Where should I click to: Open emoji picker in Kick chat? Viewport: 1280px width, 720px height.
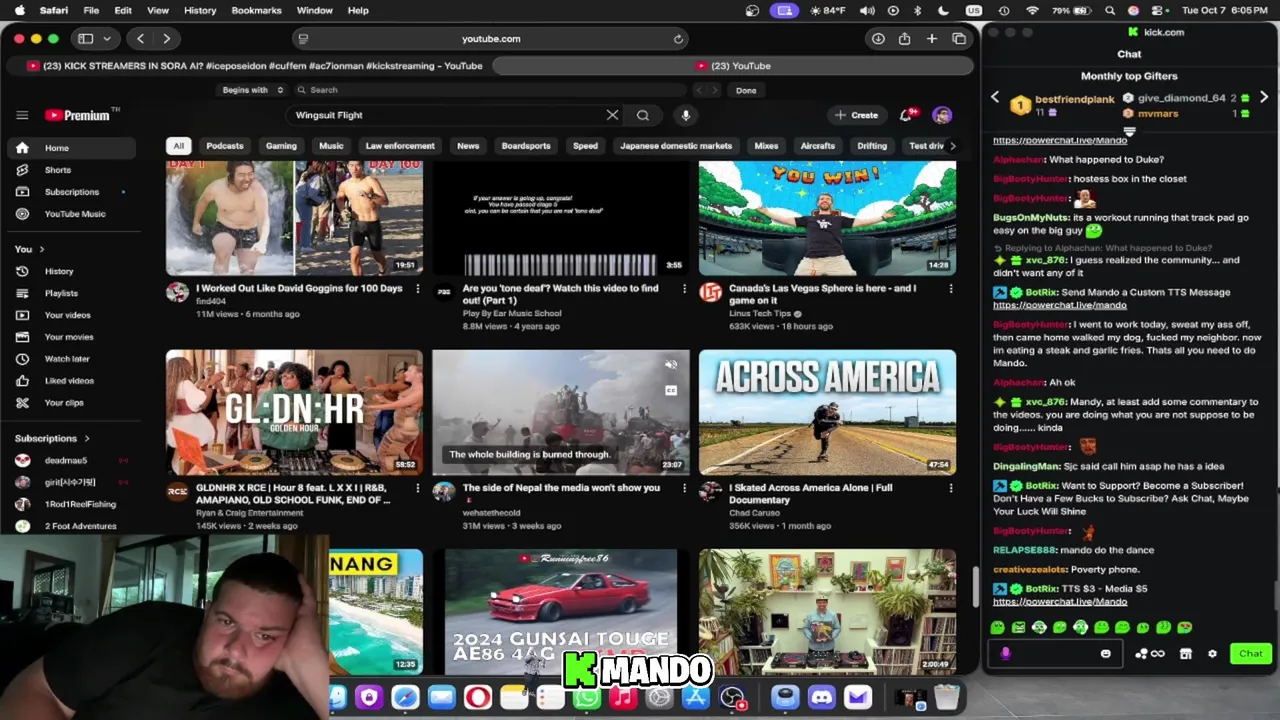(1106, 654)
